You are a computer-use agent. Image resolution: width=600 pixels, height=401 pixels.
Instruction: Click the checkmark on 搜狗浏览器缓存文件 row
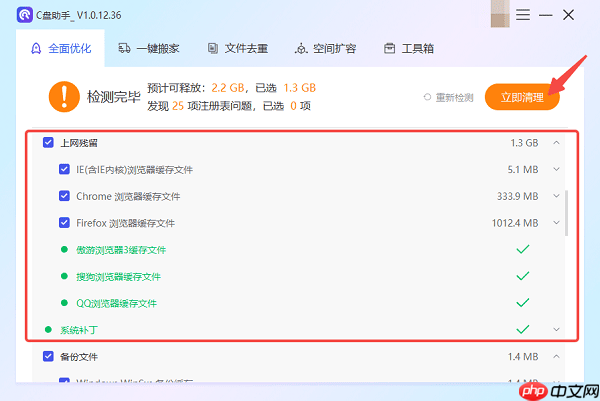coord(523,276)
